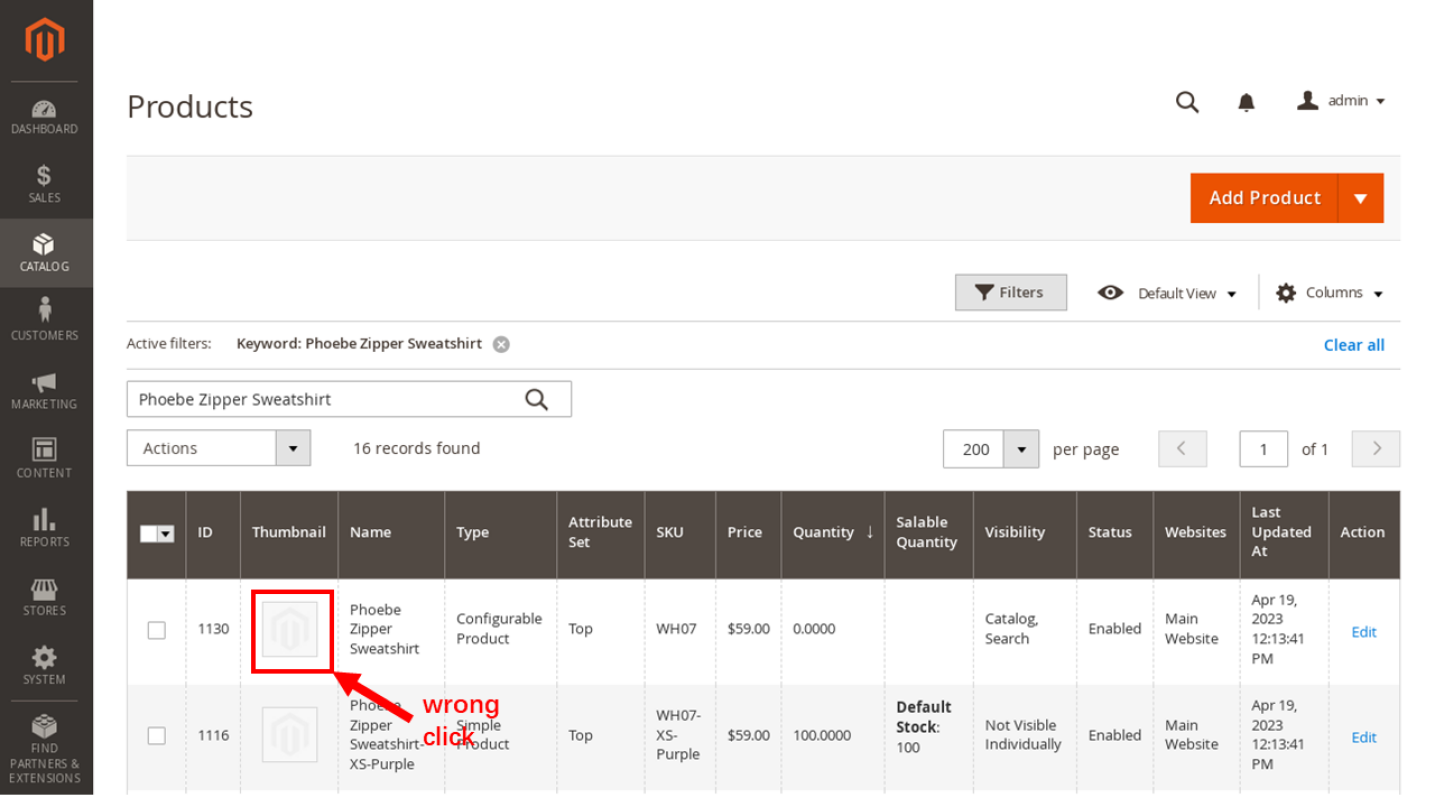This screenshot has height=807, width=1435.
Task: Toggle the select-all checkbox in header
Action: [x=149, y=534]
